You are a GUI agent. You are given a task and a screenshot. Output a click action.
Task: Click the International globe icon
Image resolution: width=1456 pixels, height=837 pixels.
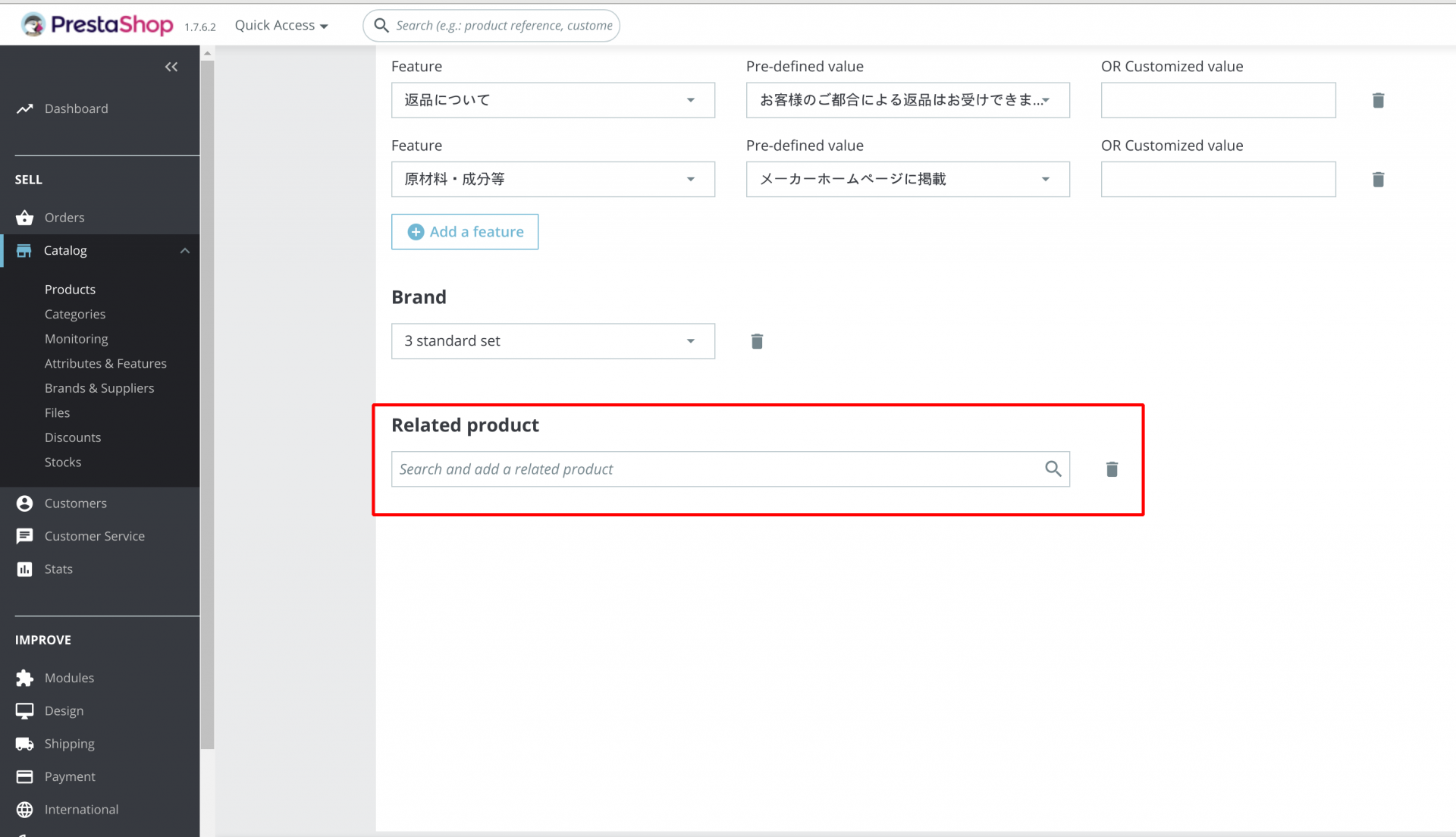coord(25,810)
